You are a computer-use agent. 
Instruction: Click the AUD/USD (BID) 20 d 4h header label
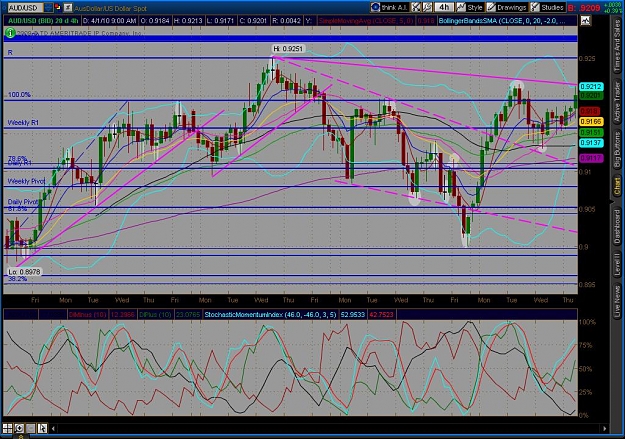coord(43,20)
